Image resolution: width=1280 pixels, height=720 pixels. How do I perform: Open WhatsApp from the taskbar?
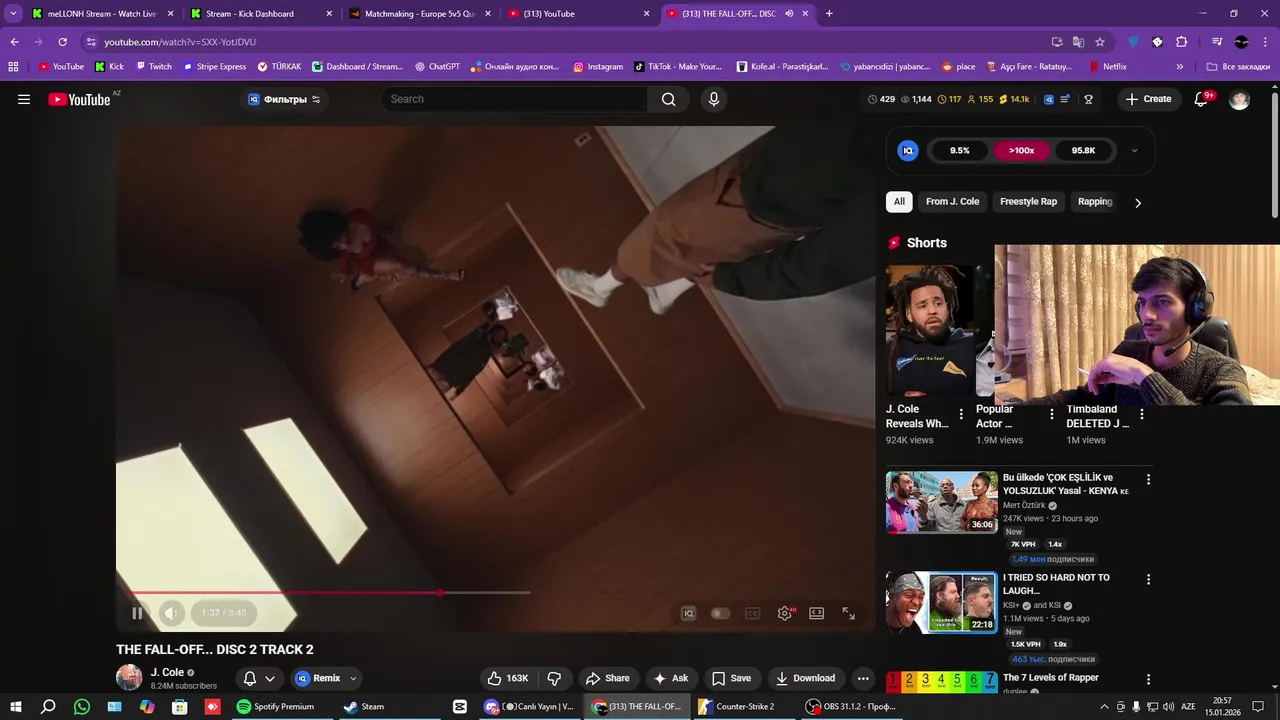click(82, 706)
